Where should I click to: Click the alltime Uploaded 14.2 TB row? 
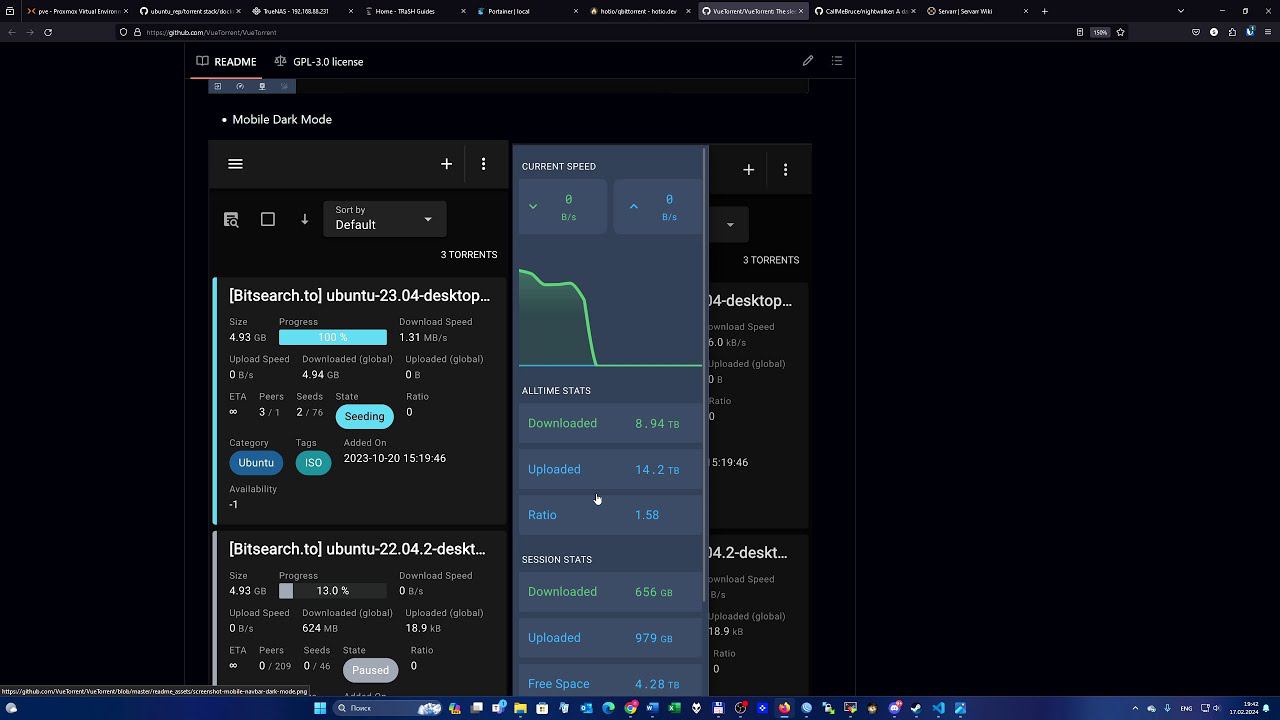(x=610, y=470)
